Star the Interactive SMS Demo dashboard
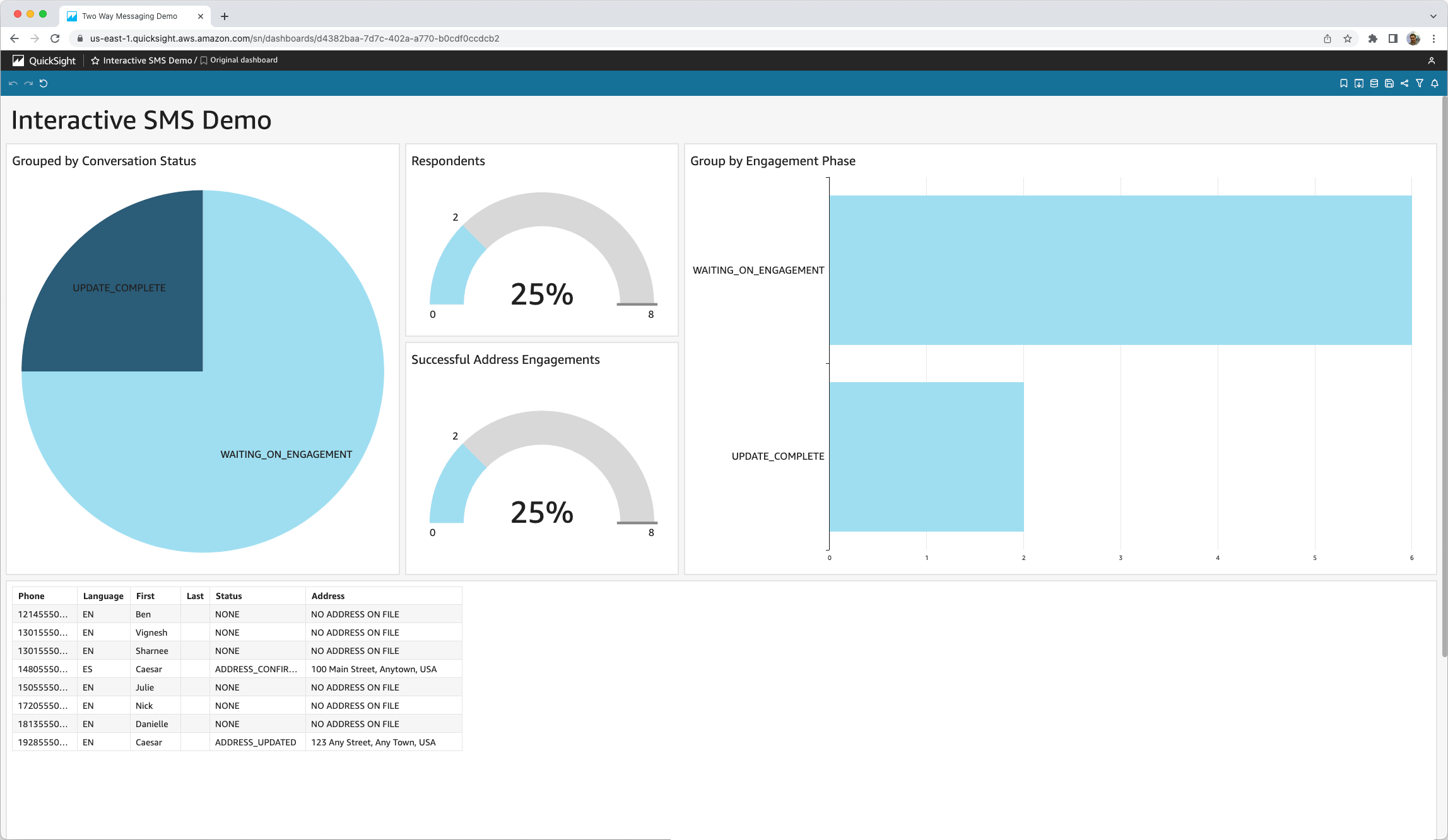 [x=95, y=61]
